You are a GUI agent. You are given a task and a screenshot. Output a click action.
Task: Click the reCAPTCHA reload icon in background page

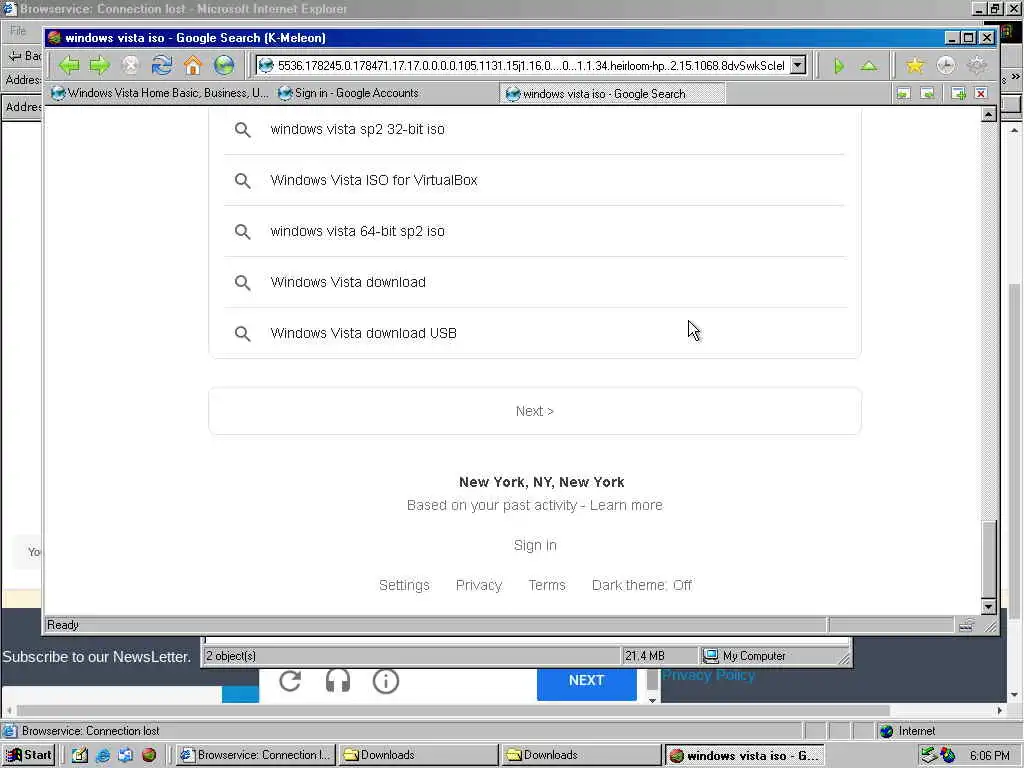tap(290, 681)
